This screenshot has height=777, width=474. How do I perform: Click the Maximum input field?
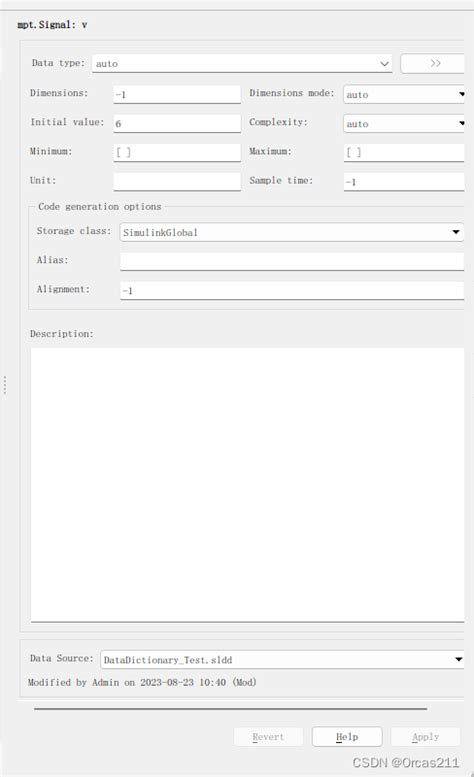pos(404,153)
